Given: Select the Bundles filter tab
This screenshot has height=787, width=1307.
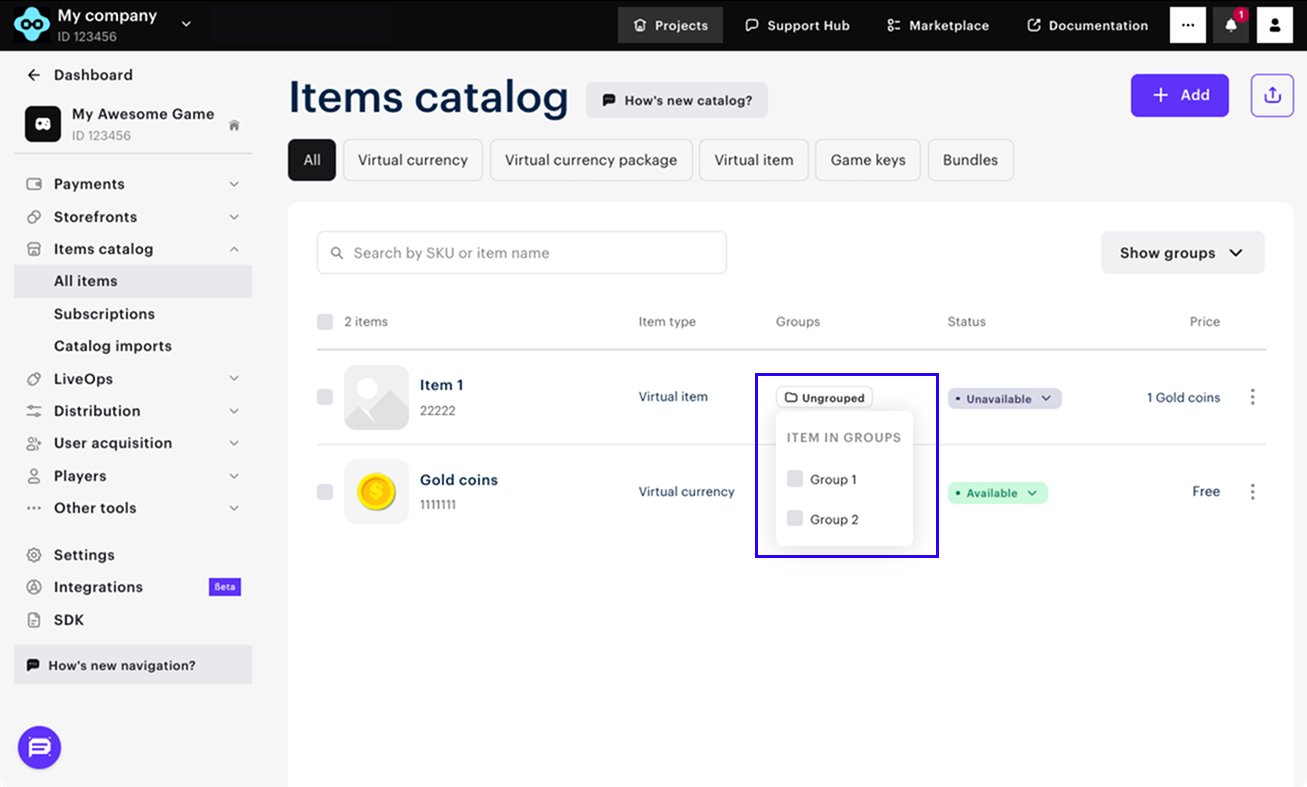Looking at the screenshot, I should [970, 160].
